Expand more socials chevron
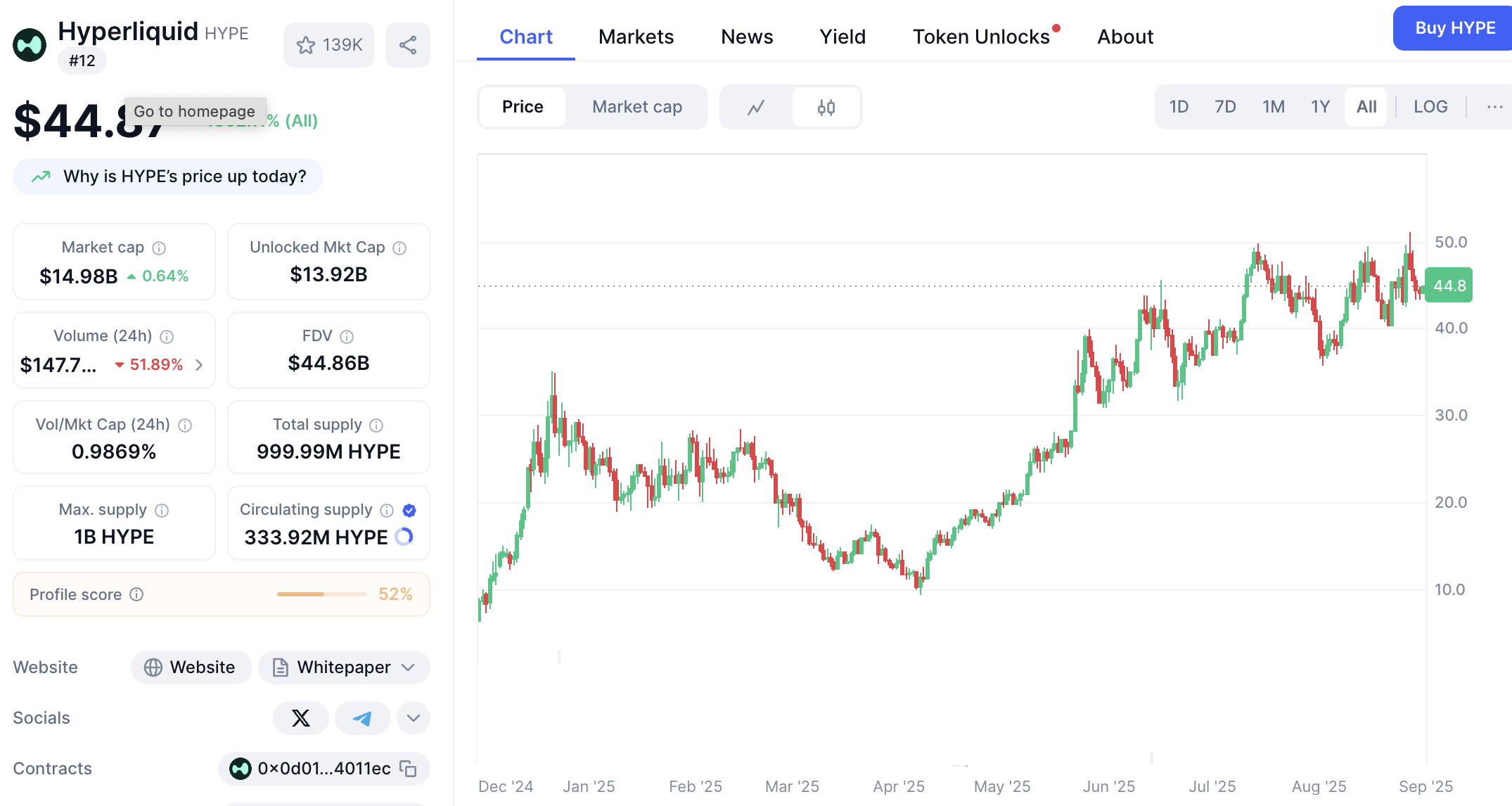Image resolution: width=1512 pixels, height=806 pixels. point(413,718)
